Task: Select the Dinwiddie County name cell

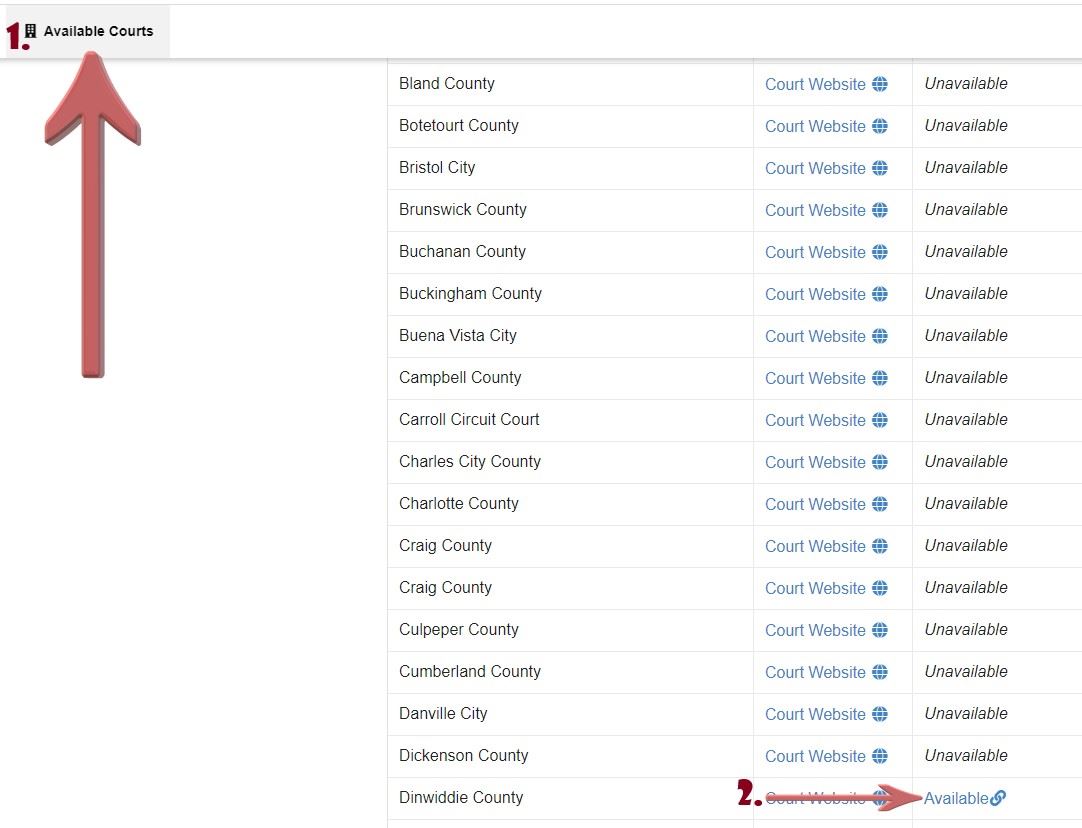Action: point(461,798)
